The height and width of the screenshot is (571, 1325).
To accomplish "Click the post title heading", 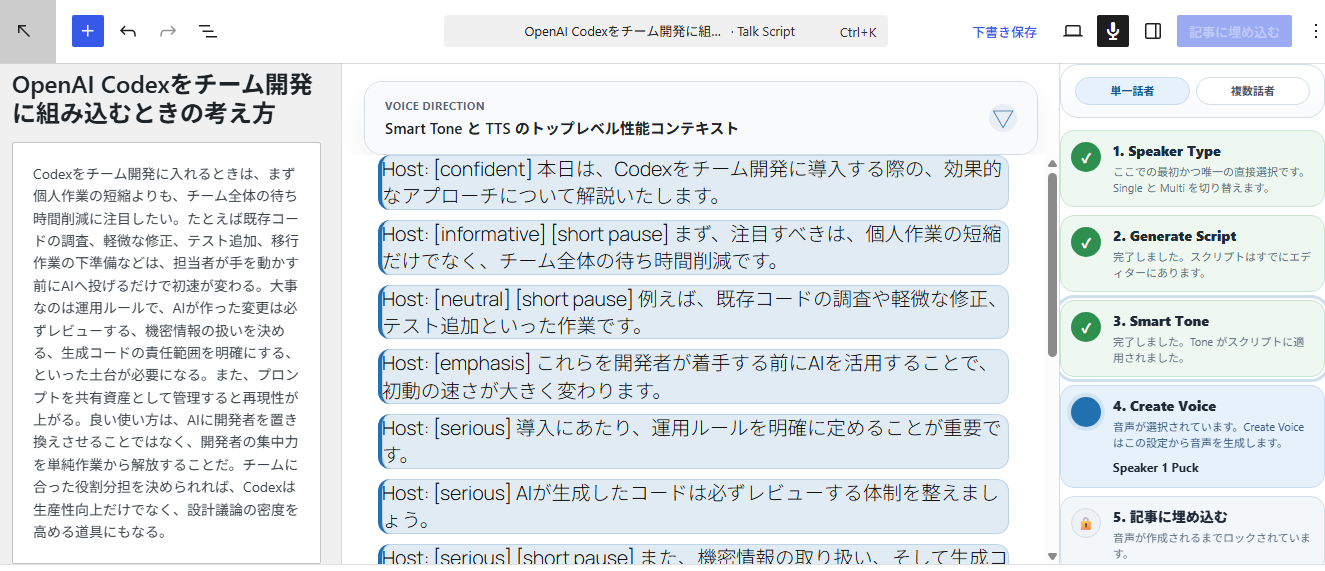I will click(x=162, y=98).
